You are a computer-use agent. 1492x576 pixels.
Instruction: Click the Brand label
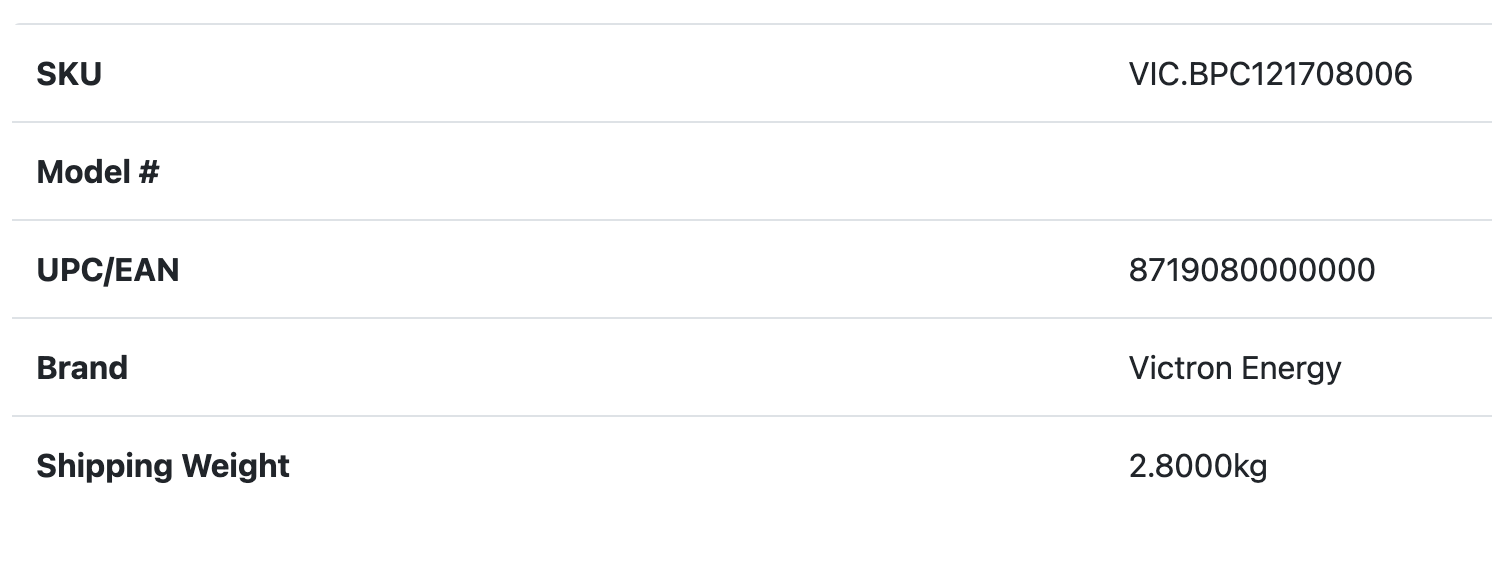[82, 368]
